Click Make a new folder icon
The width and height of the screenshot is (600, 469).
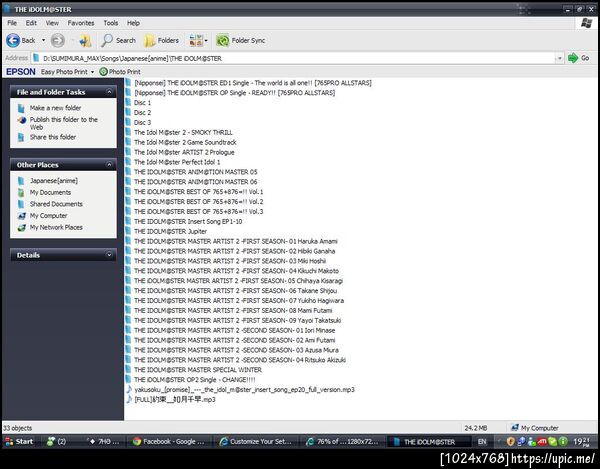21,108
